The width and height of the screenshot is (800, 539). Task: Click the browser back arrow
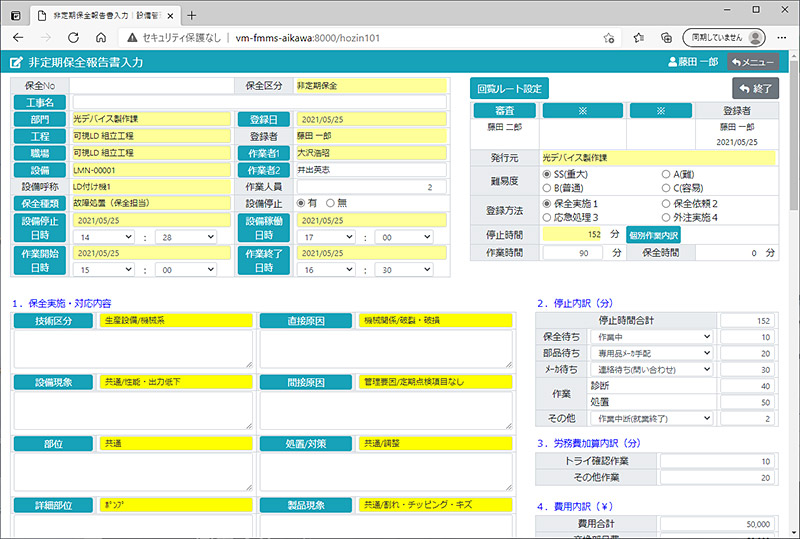tap(18, 37)
